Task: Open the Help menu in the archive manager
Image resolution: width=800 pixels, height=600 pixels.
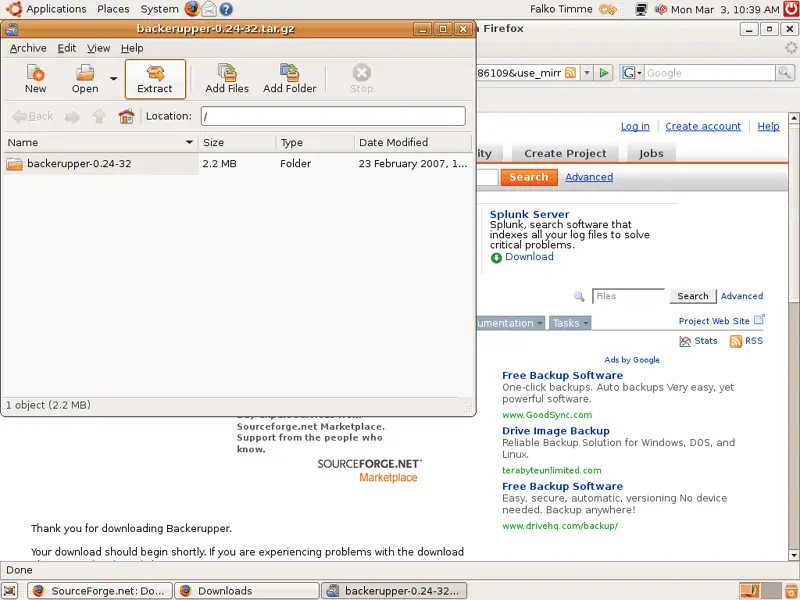Action: (132, 48)
